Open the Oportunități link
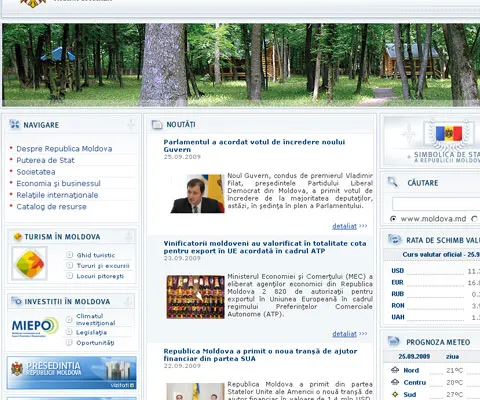This screenshot has height=400, width=480. click(95, 343)
